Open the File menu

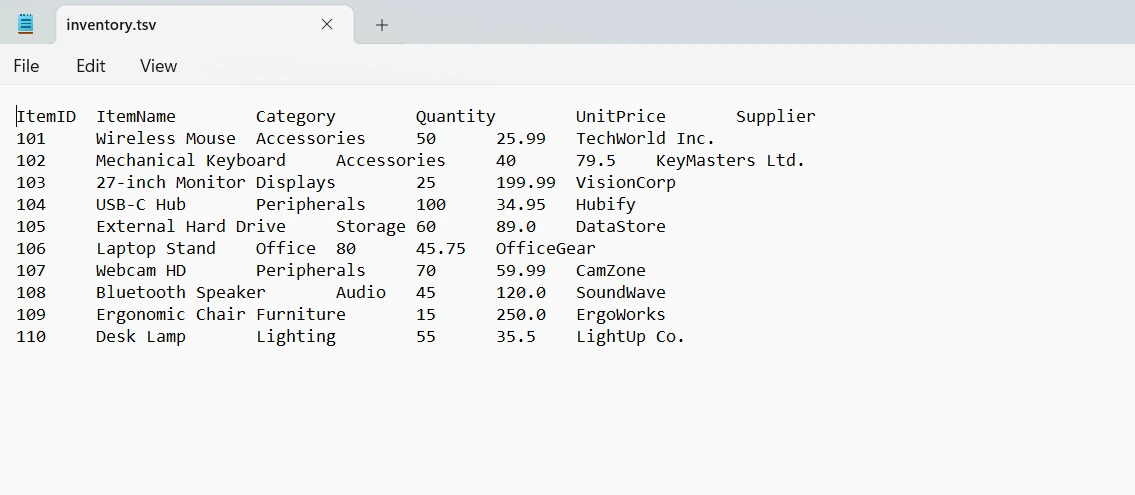pos(26,66)
